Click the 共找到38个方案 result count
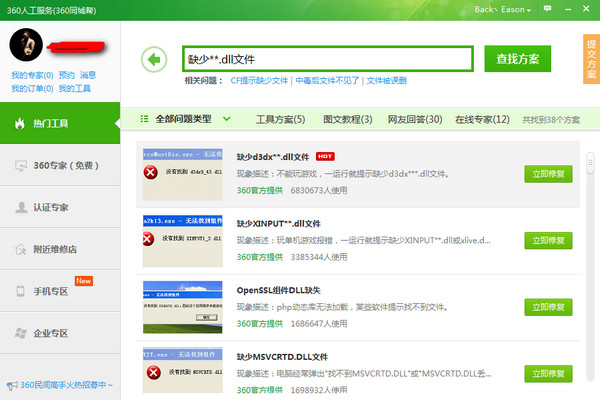The image size is (600, 400). (551, 120)
